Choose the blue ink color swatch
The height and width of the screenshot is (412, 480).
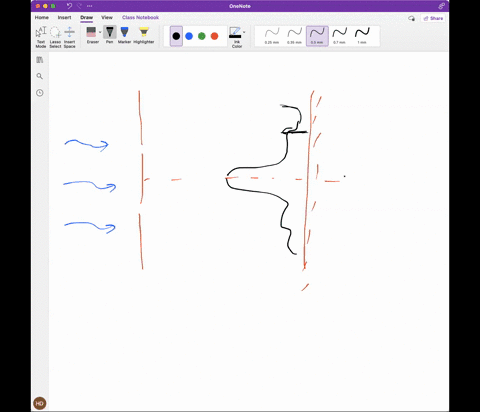[x=189, y=36]
